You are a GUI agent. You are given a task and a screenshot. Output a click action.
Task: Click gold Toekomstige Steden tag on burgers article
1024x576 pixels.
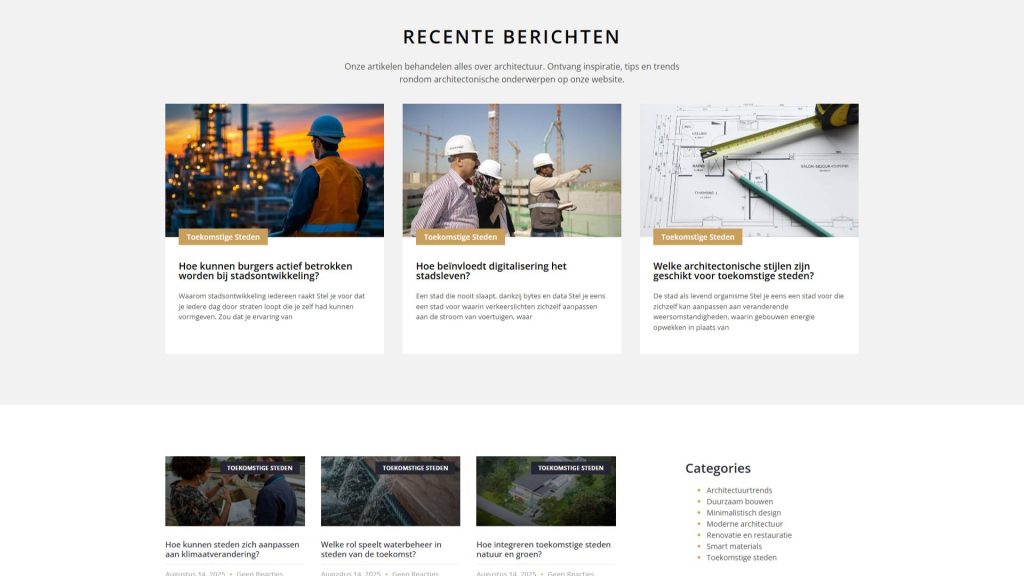point(223,237)
